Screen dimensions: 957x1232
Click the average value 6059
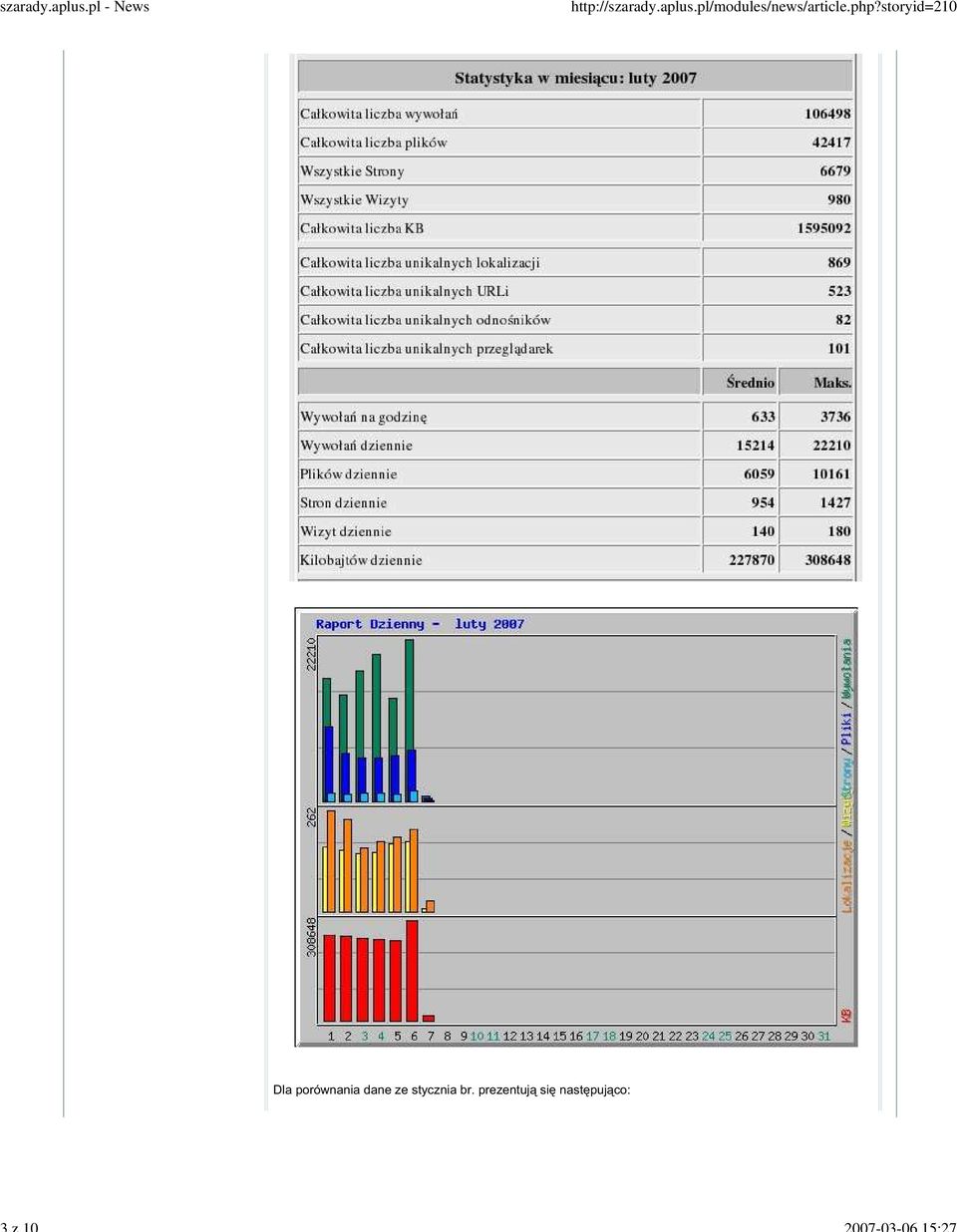tap(759, 474)
